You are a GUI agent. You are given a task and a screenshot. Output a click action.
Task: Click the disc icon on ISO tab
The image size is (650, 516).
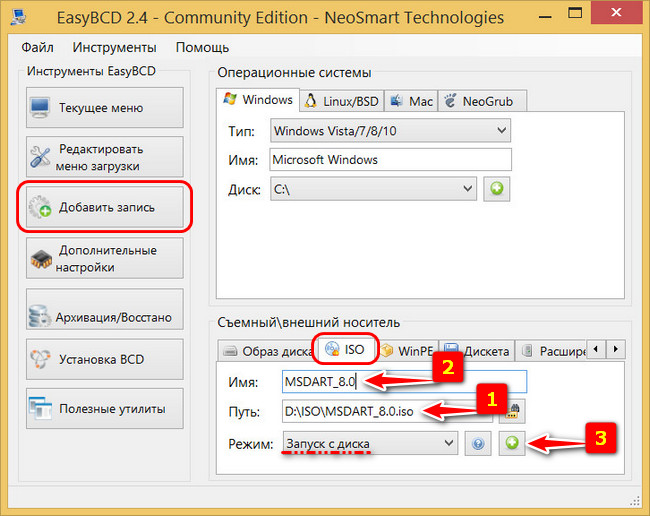point(332,349)
